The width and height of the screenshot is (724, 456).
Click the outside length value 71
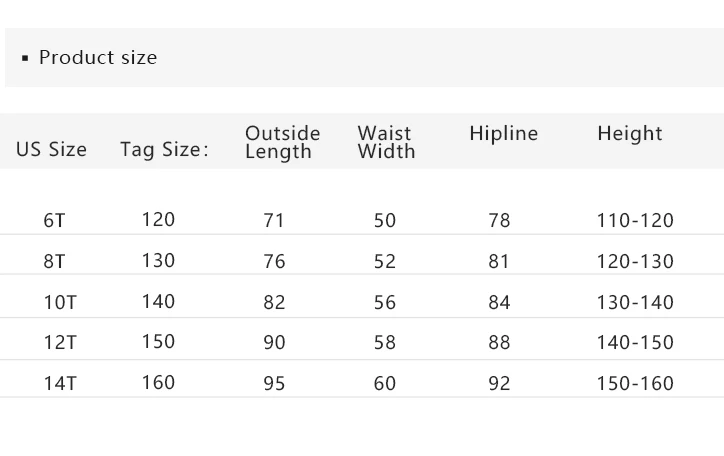coord(274,221)
